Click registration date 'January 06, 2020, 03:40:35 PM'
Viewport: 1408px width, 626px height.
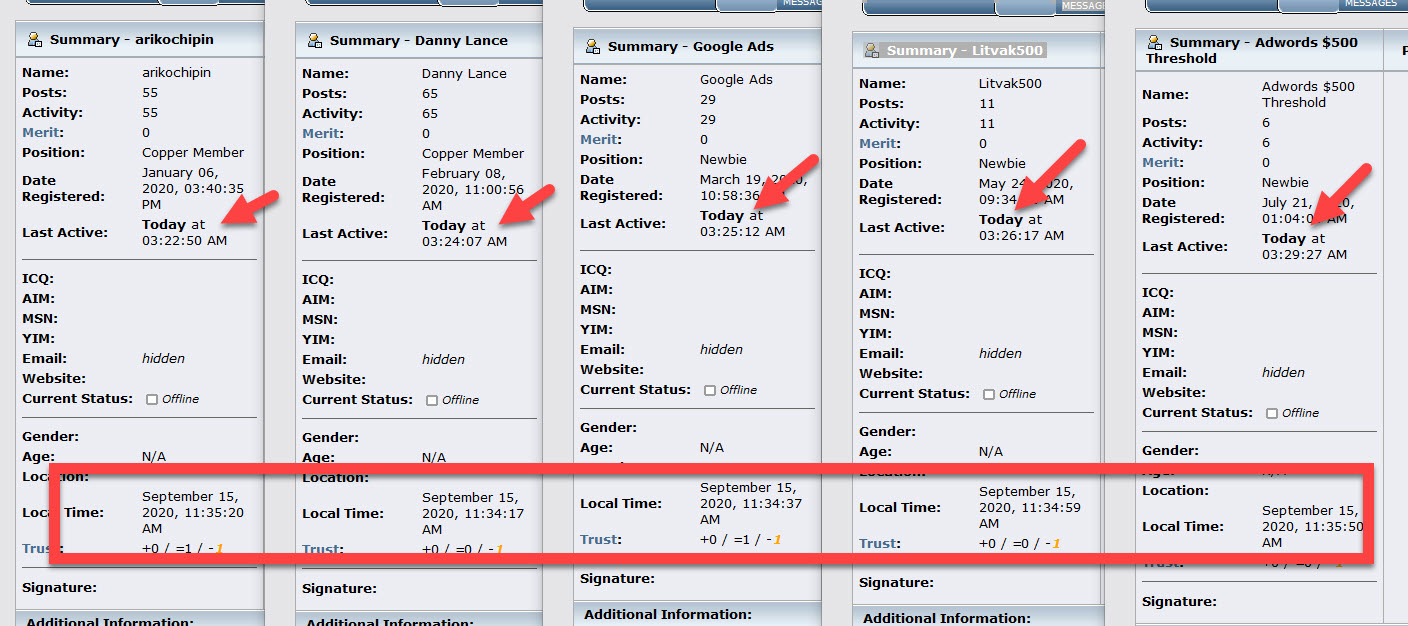(x=193, y=189)
